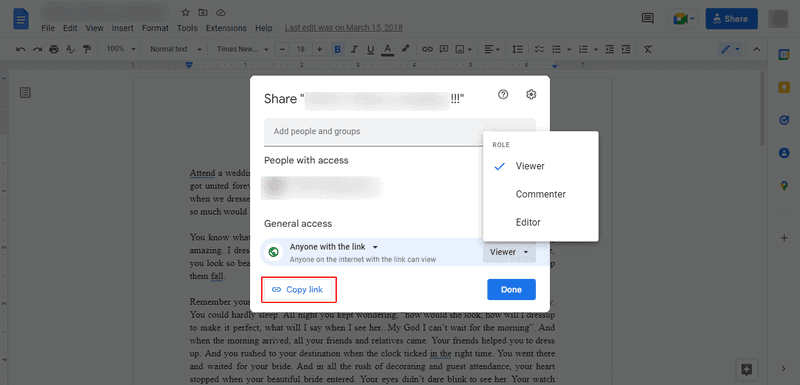Click the Google Docs home icon
Image resolution: width=800 pixels, height=385 pixels.
coord(21,19)
